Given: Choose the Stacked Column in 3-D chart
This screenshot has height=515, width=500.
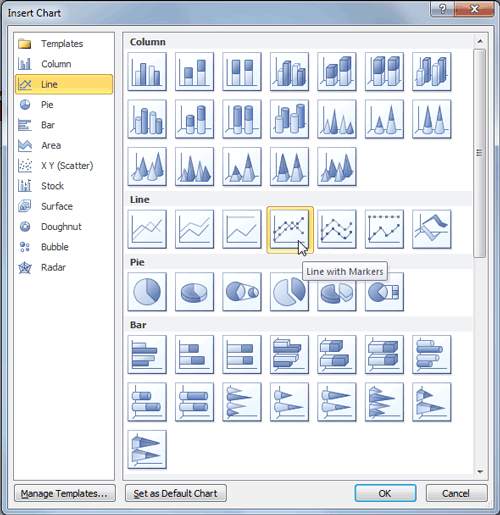Looking at the screenshot, I should coord(337,71).
